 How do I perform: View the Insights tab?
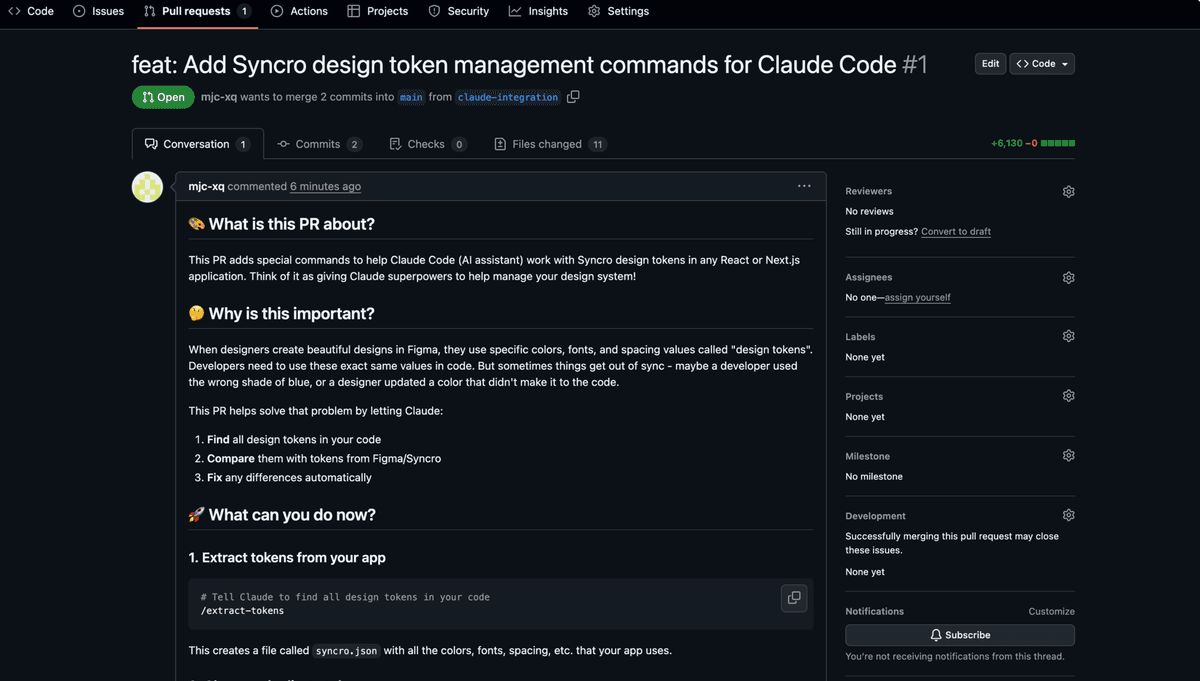[538, 11]
